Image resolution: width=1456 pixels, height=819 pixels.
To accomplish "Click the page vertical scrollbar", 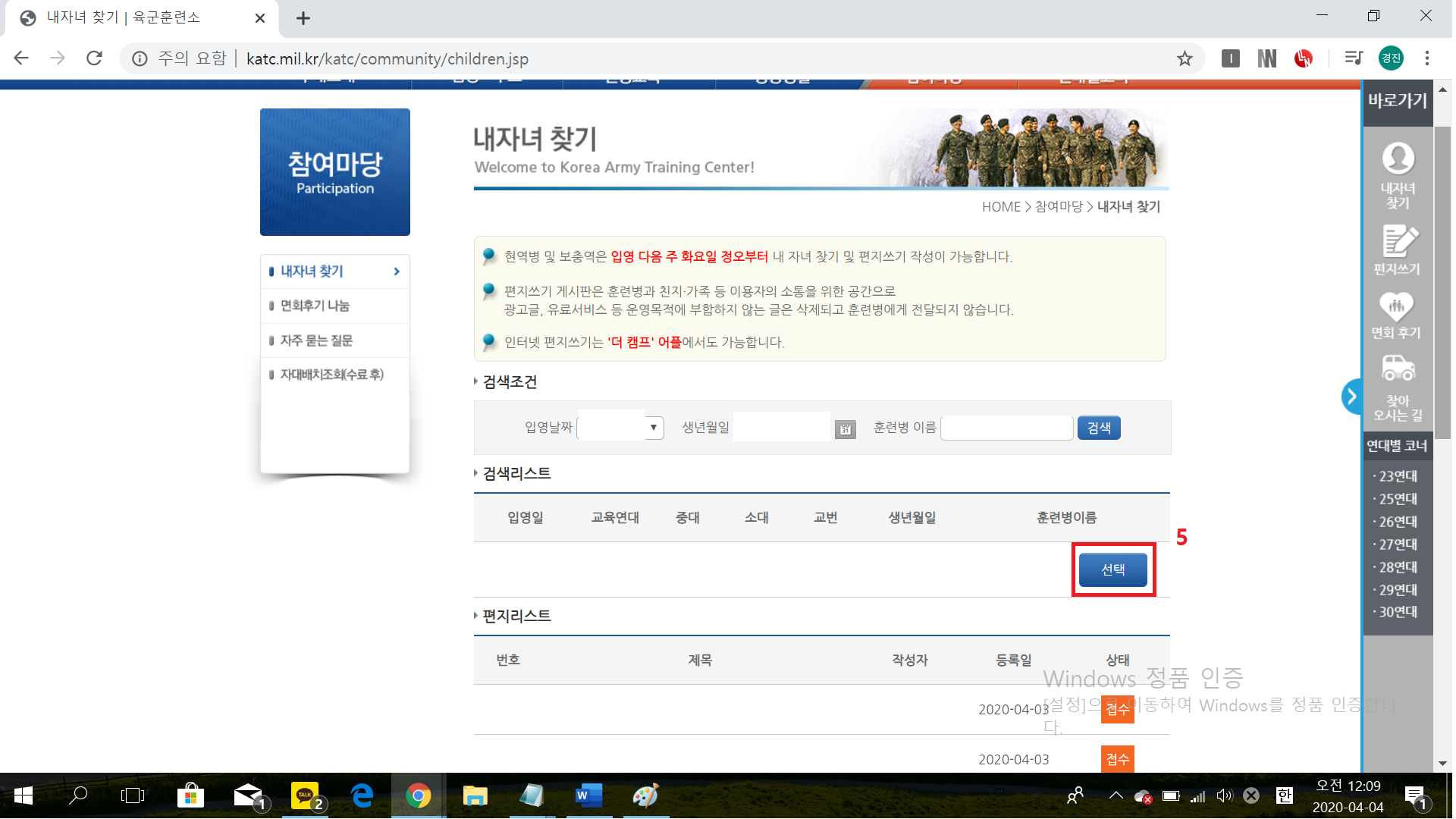I will [1442, 281].
